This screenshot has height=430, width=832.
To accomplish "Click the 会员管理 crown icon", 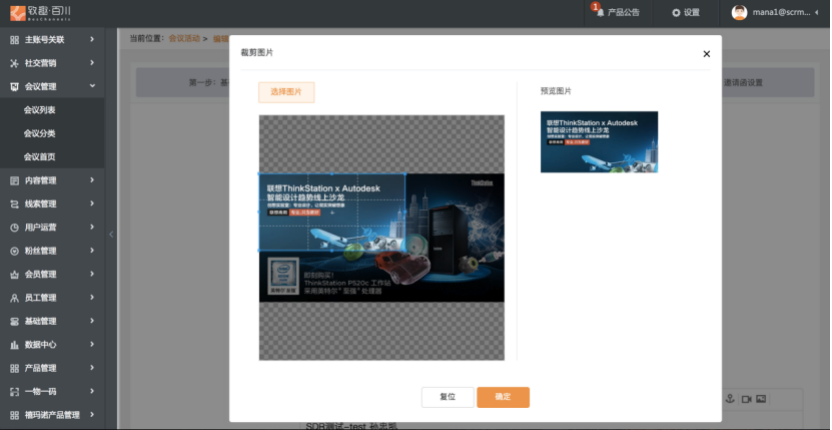I will (14, 274).
